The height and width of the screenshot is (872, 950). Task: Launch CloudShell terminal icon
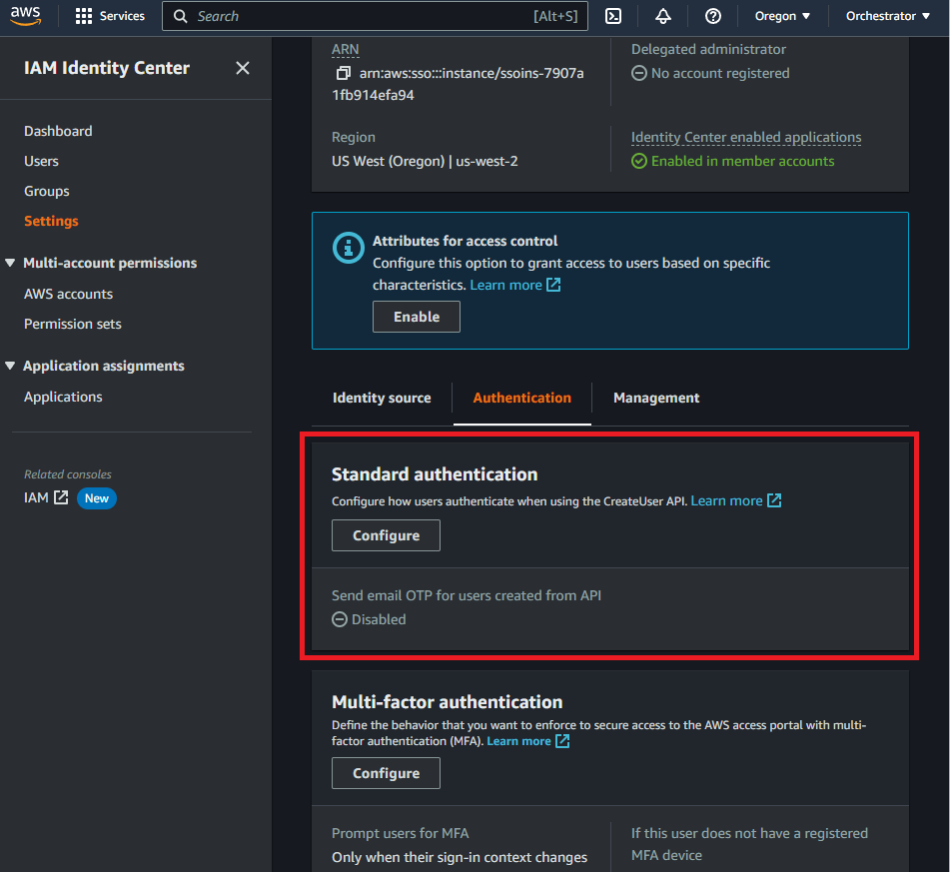point(614,16)
